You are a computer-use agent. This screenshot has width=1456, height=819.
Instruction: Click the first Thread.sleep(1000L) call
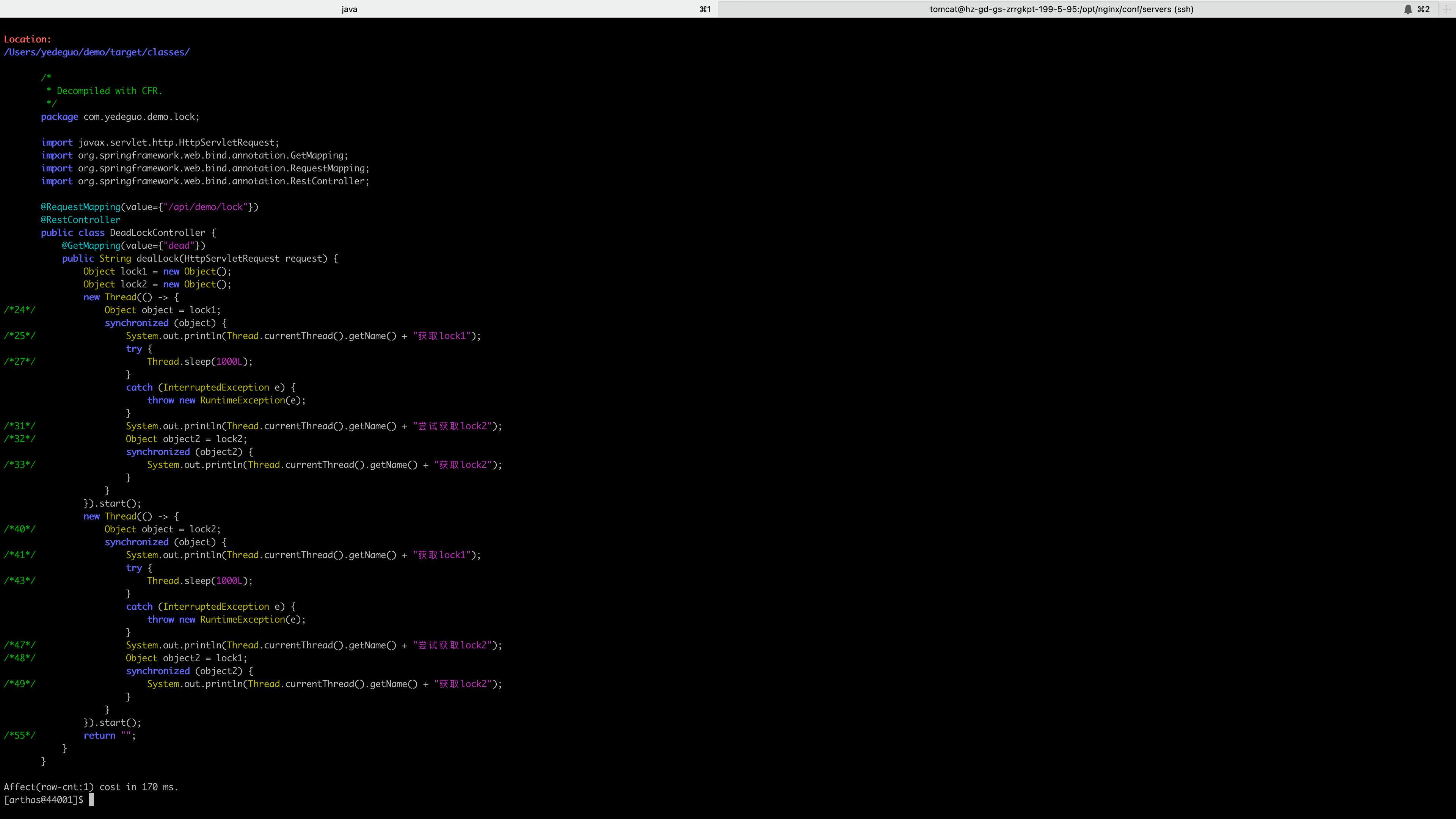(x=199, y=362)
